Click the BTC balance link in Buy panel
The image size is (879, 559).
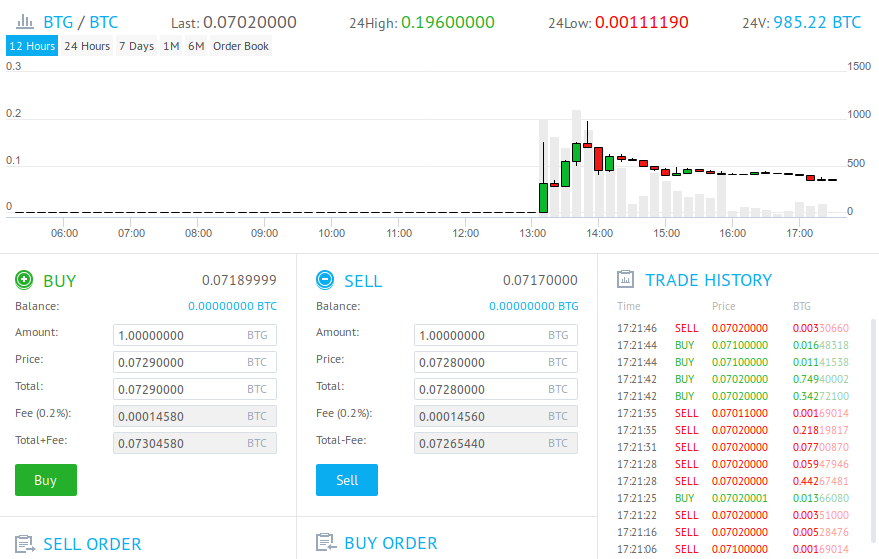(232, 306)
